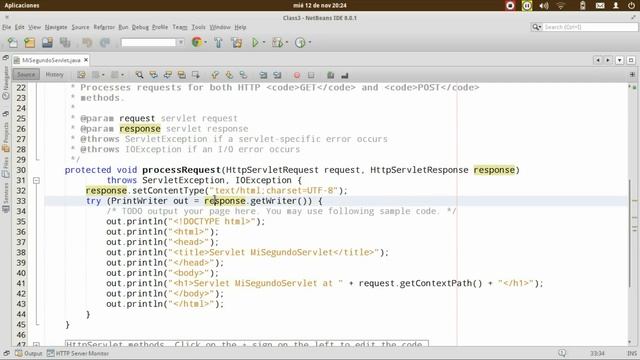Screen dimensions: 640x360
Task: Open the Refactor menu
Action: [x=104, y=27]
